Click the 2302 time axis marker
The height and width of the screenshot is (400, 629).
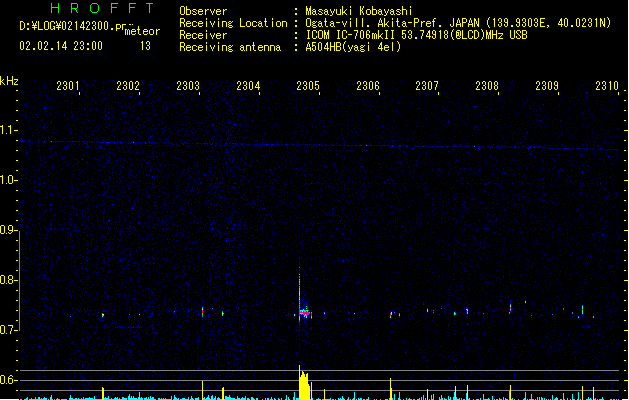pyautogui.click(x=128, y=86)
